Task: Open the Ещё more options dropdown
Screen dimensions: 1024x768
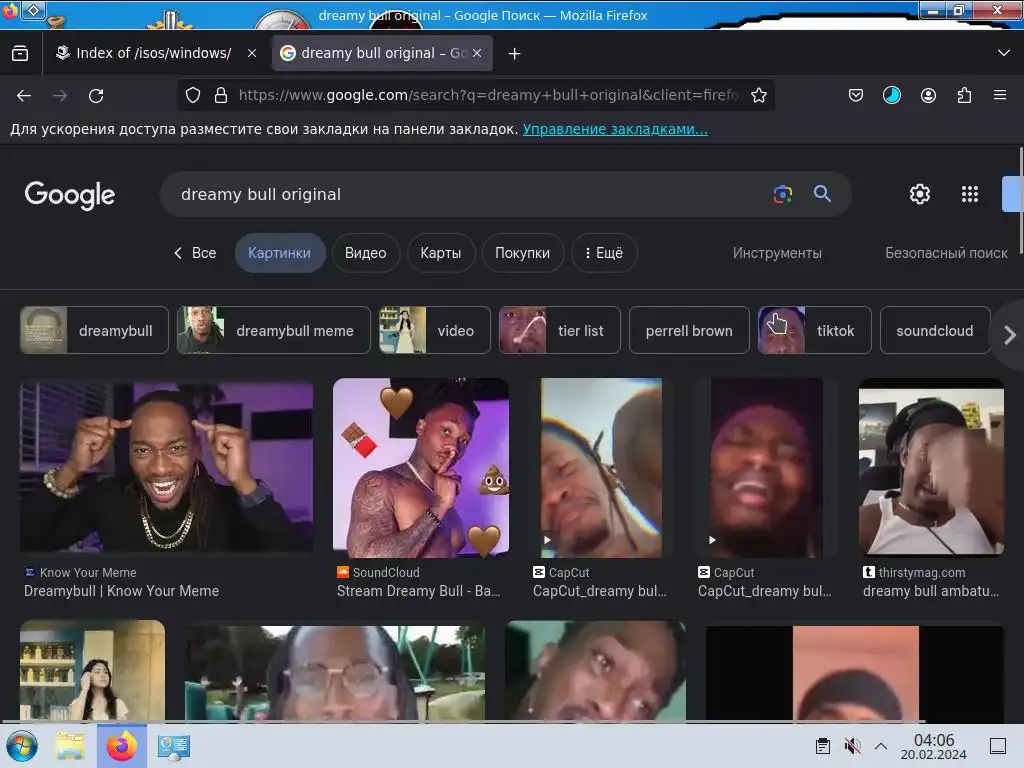Action: [x=604, y=253]
